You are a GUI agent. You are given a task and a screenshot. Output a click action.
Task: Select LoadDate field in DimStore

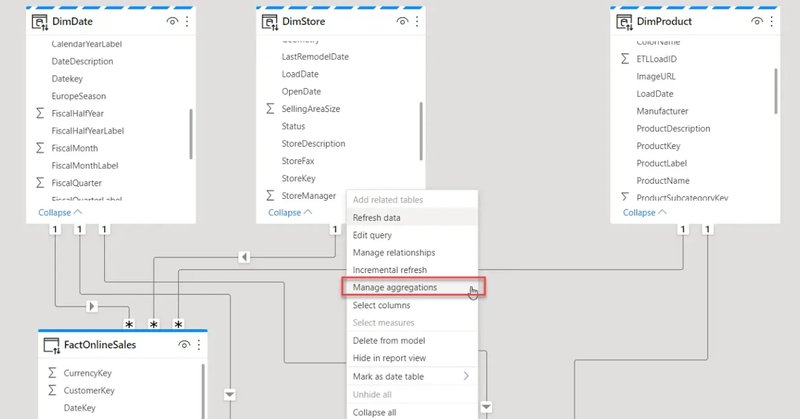tap(300, 74)
